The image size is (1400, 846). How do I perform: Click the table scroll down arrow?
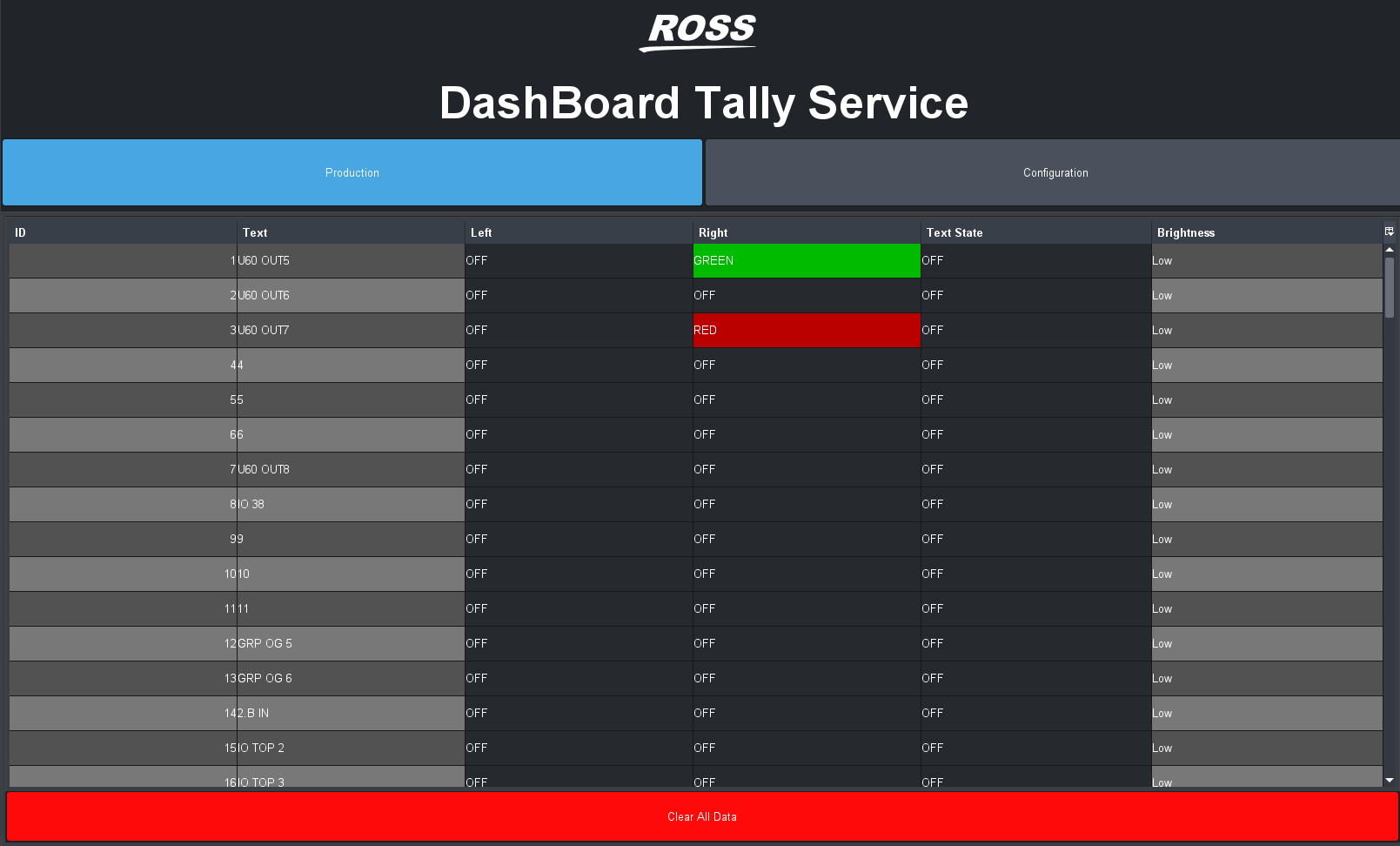[1390, 780]
